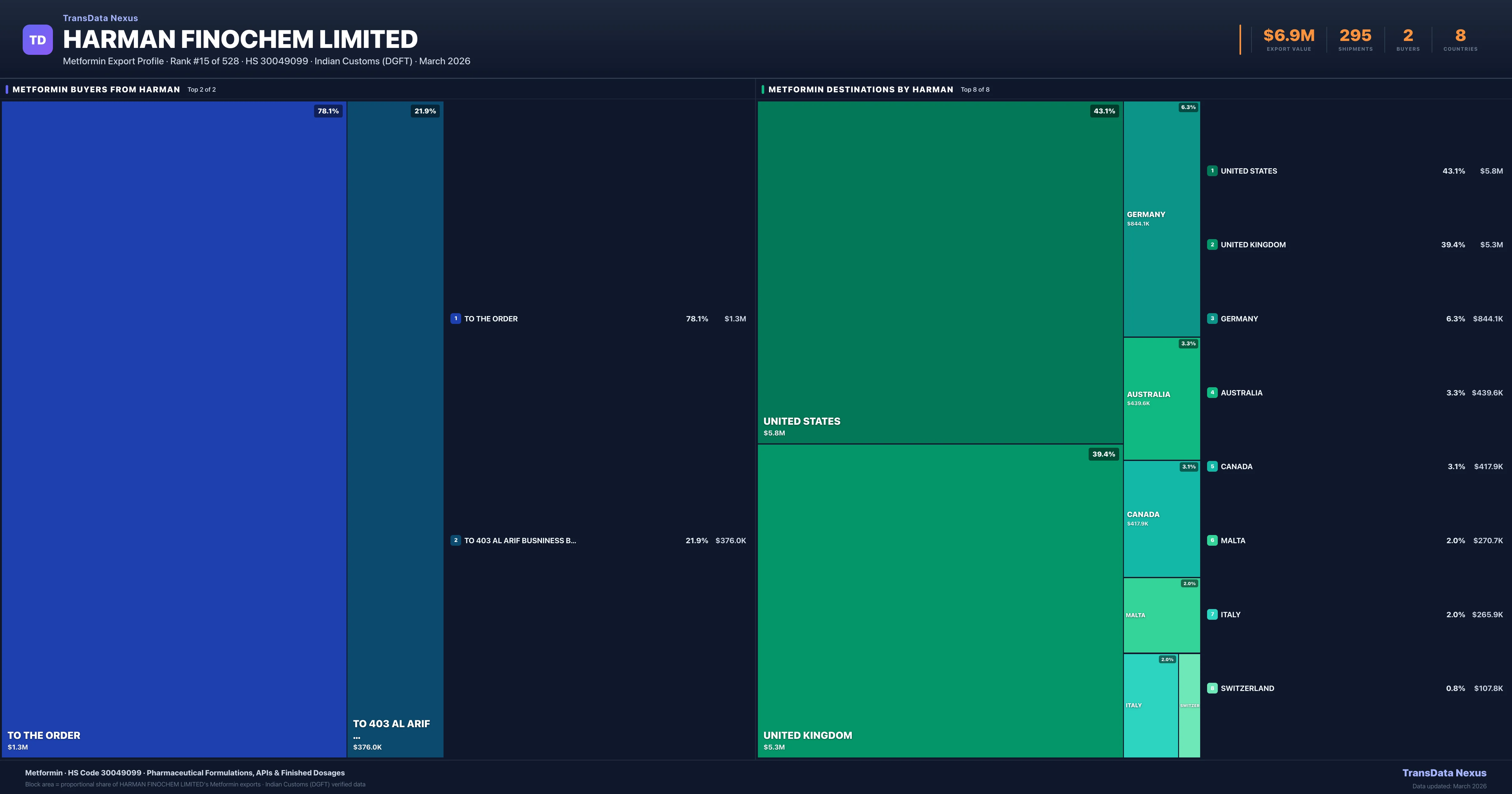Click the Metformin Destinations By Harman heading
1512x794 pixels.
[861, 89]
